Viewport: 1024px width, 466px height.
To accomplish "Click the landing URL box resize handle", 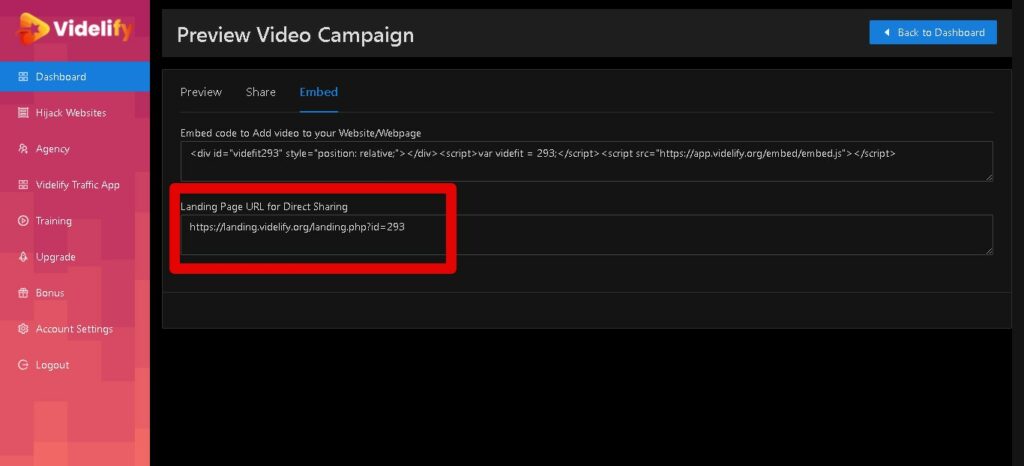I will click(x=989, y=251).
